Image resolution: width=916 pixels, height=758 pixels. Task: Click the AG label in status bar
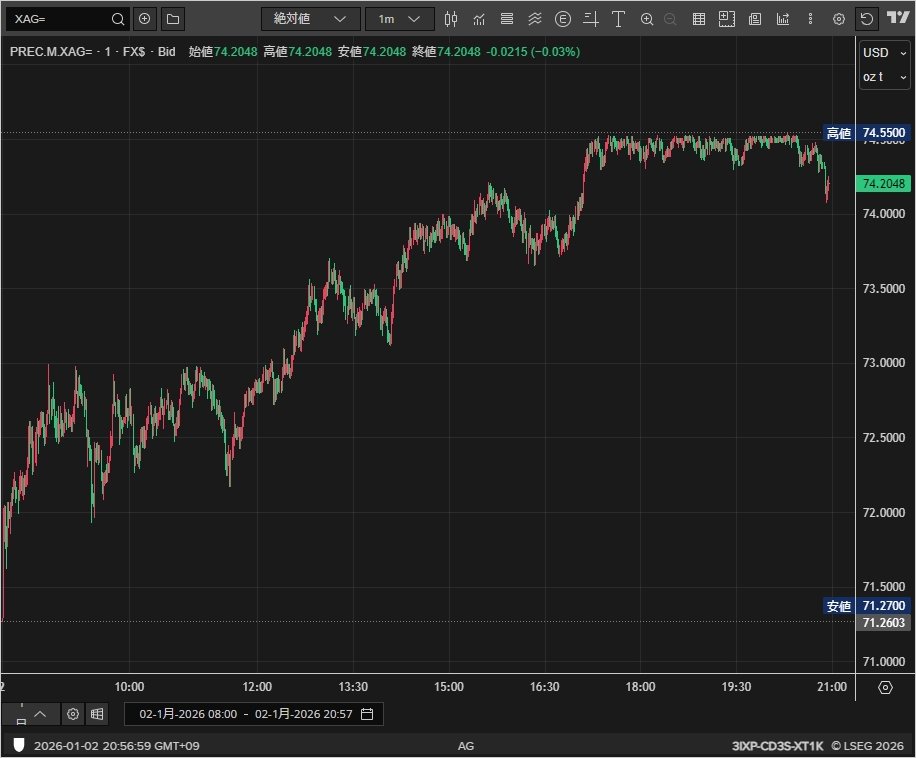point(466,746)
